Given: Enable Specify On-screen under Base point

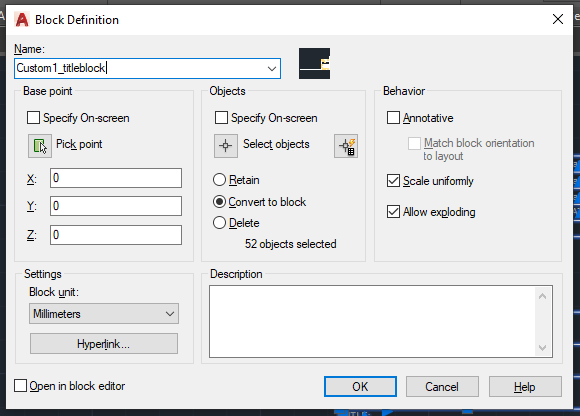Looking at the screenshot, I should 33,118.
